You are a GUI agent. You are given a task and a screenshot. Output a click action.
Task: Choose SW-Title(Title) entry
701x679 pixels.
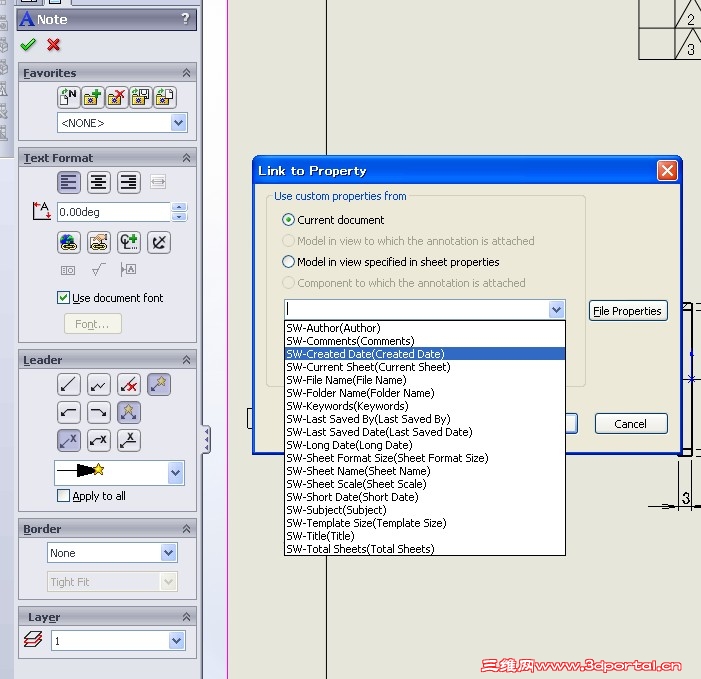(425, 536)
